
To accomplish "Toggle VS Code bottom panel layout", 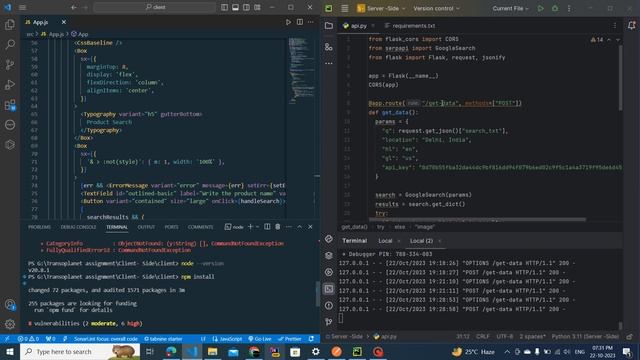I will coord(236,7).
